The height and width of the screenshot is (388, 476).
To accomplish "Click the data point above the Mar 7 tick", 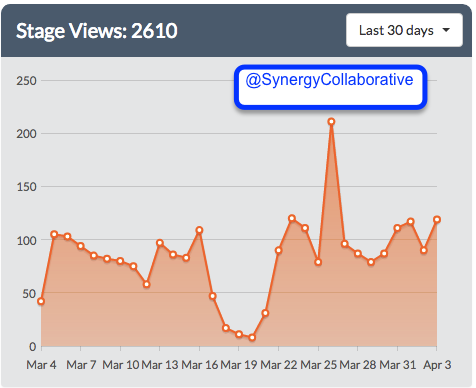I will pos(81,246).
